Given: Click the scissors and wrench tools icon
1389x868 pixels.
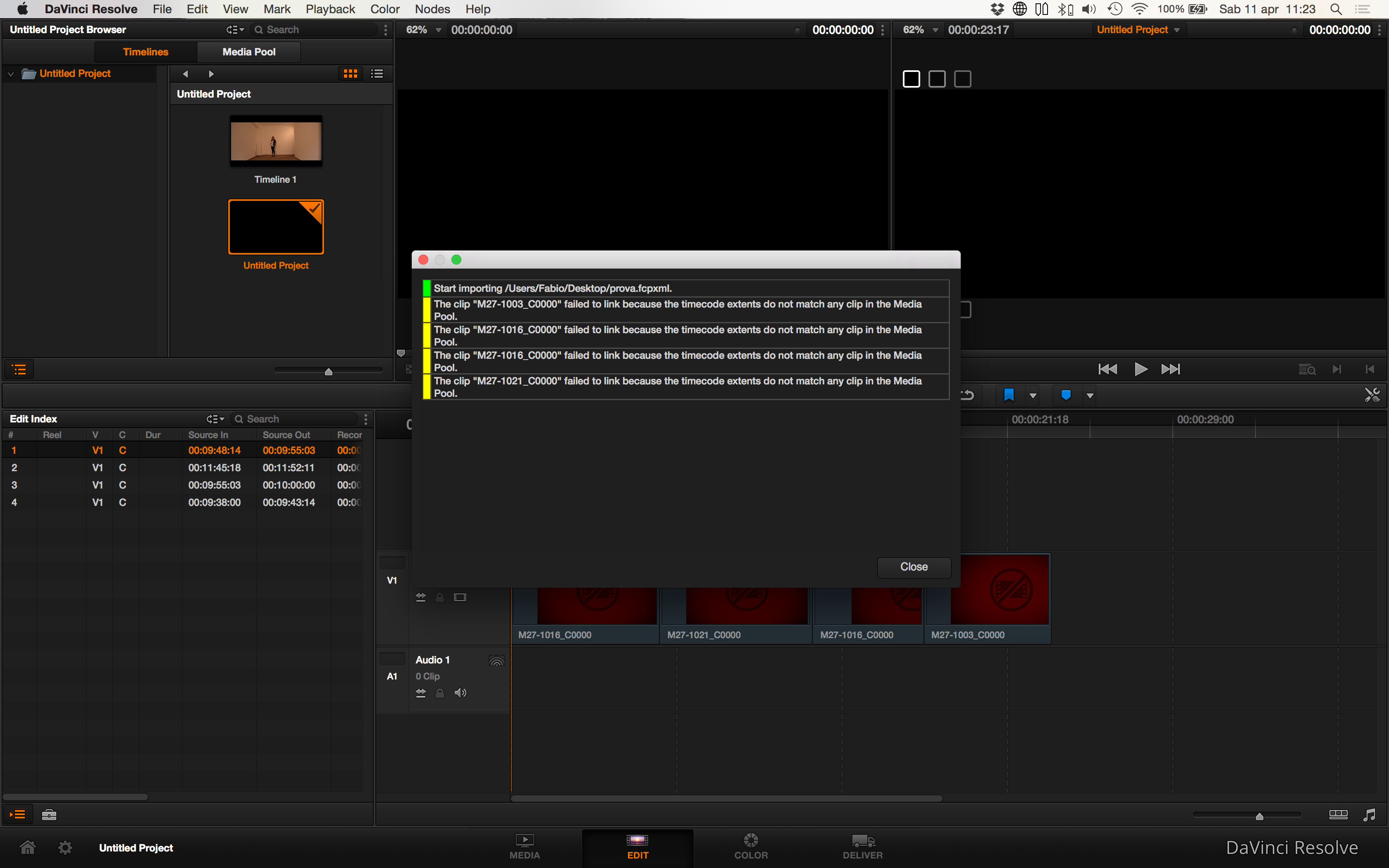Looking at the screenshot, I should point(1372,395).
